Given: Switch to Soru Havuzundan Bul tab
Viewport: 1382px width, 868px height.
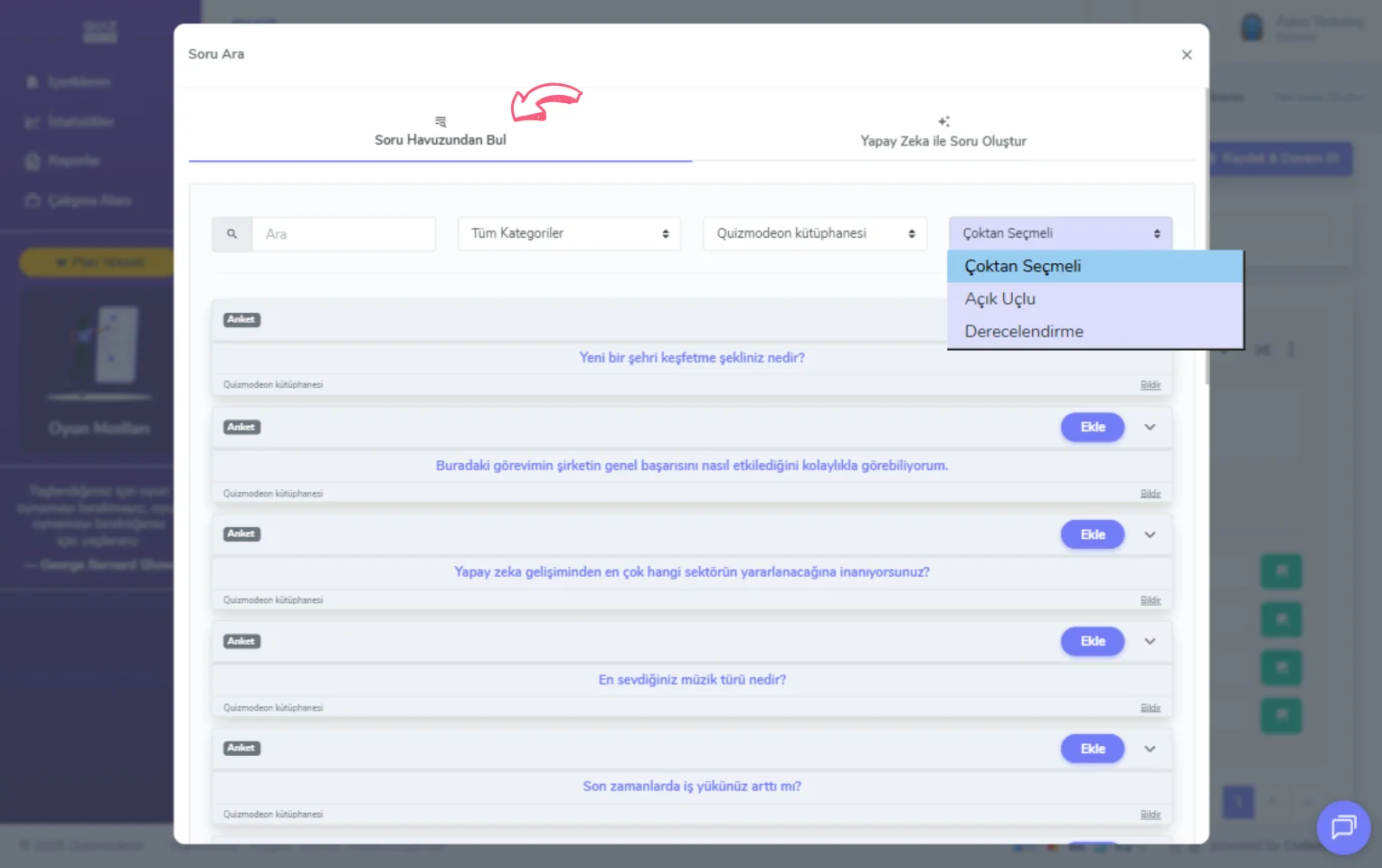Looking at the screenshot, I should pos(440,133).
